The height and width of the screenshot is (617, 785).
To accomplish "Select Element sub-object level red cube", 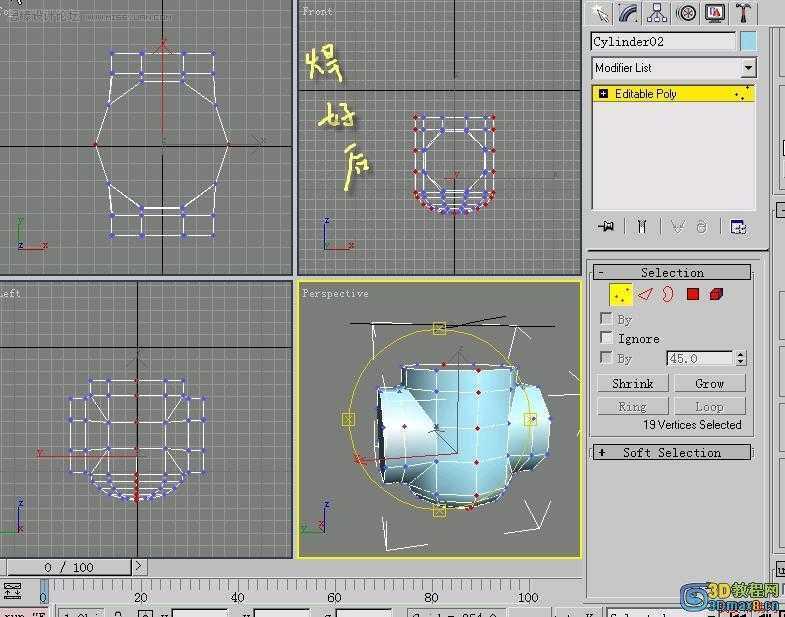I will (x=716, y=294).
